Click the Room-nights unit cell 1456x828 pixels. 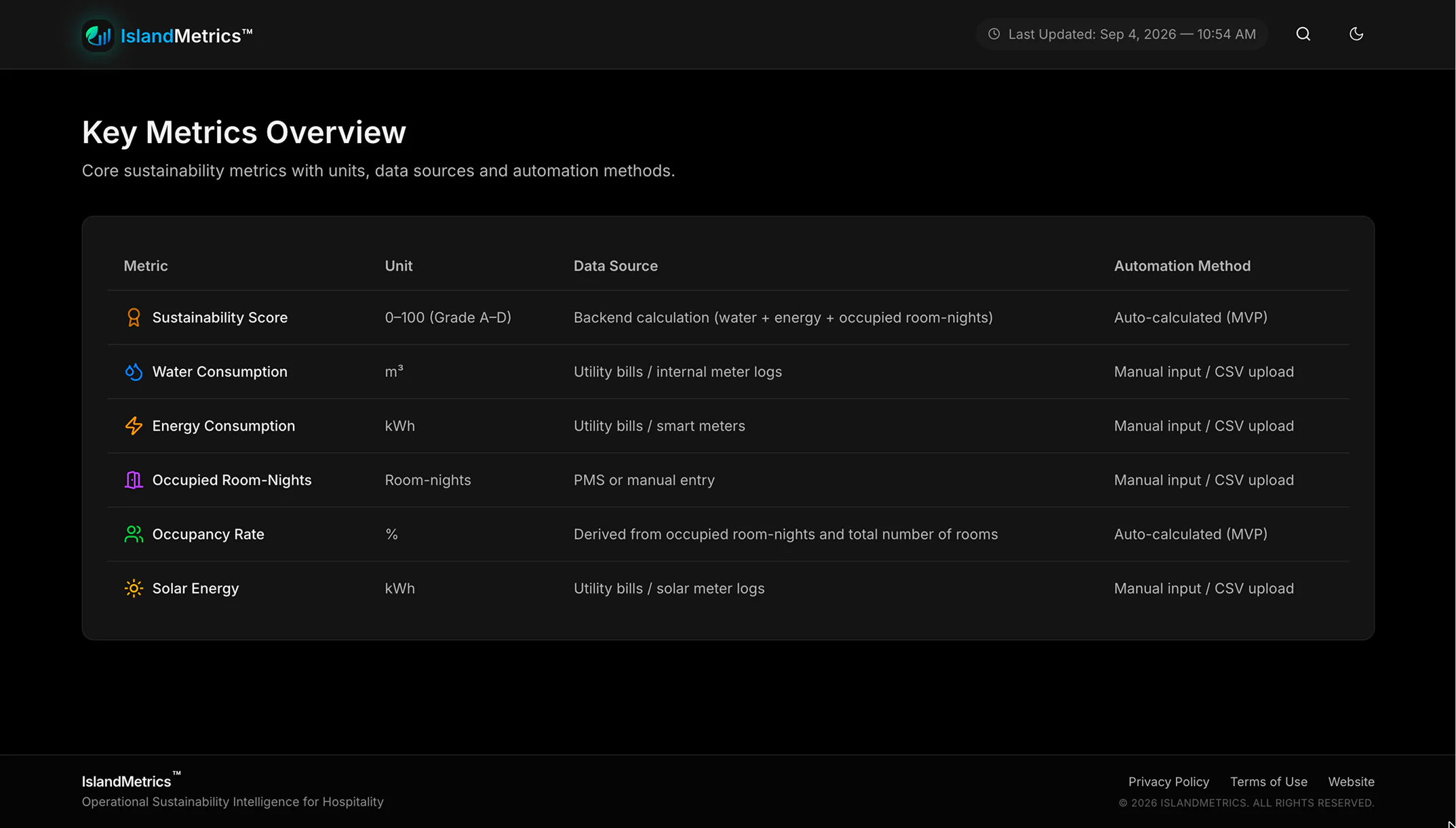427,480
